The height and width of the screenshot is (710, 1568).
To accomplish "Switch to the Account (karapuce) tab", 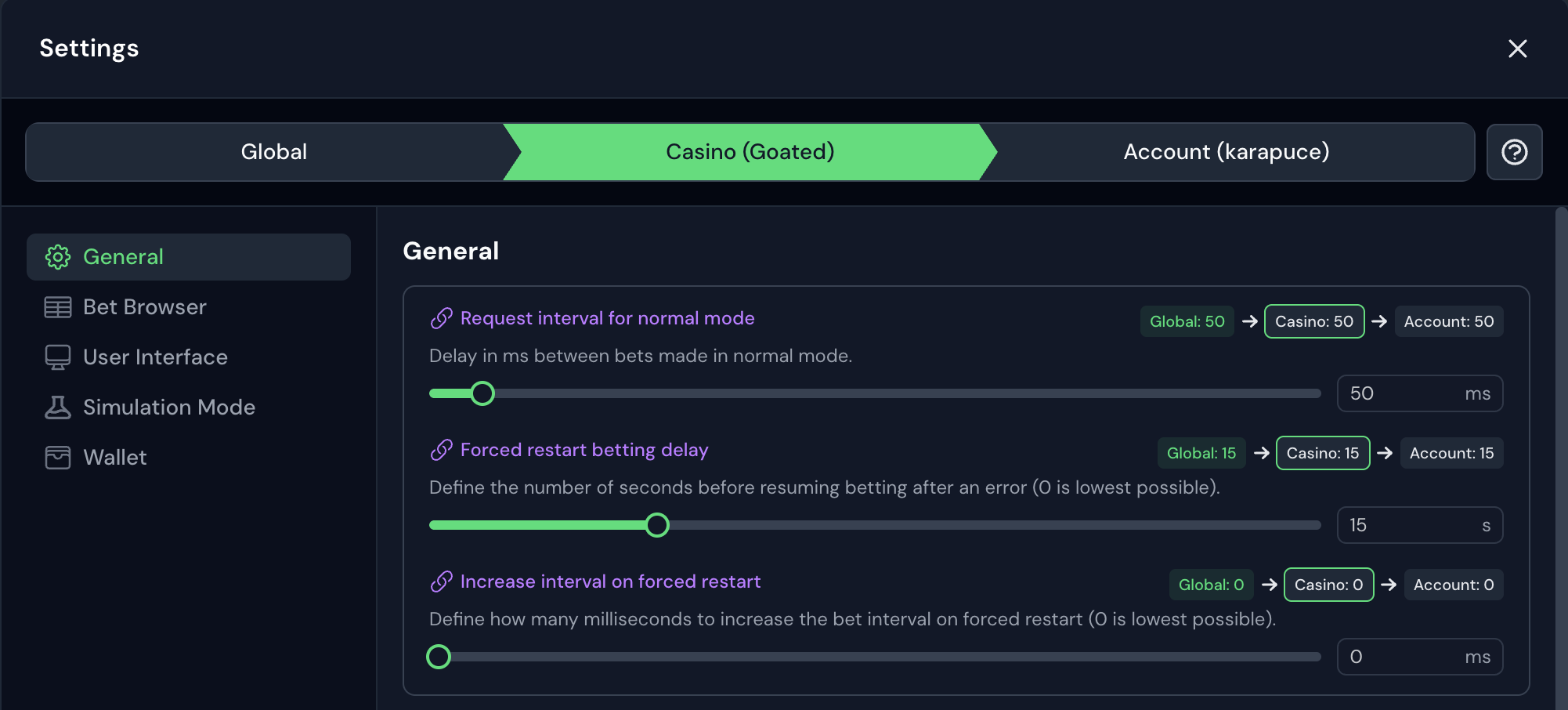I will [1226, 152].
